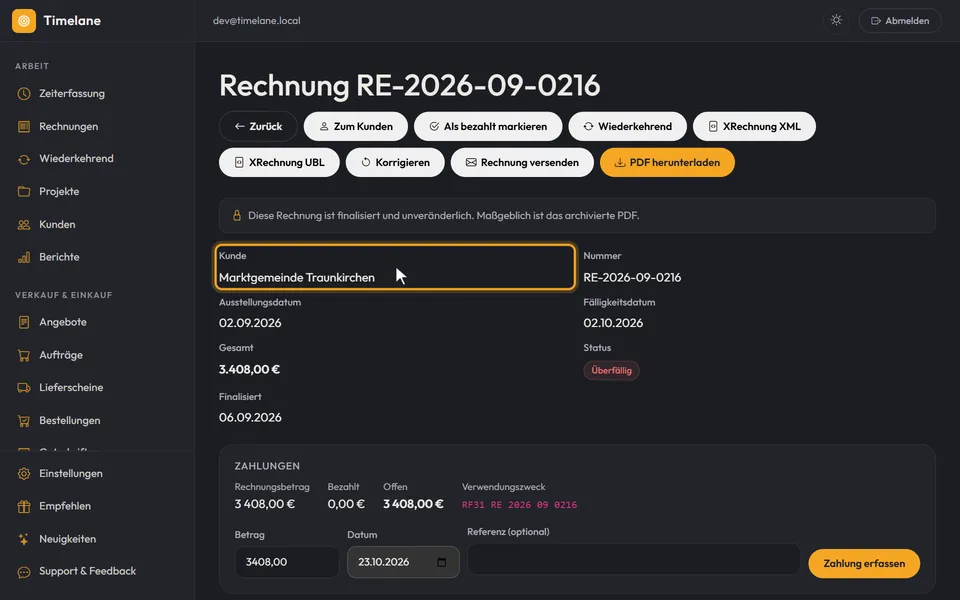The image size is (960, 600).
Task: Export the XRechnung XML file
Action: (x=754, y=126)
